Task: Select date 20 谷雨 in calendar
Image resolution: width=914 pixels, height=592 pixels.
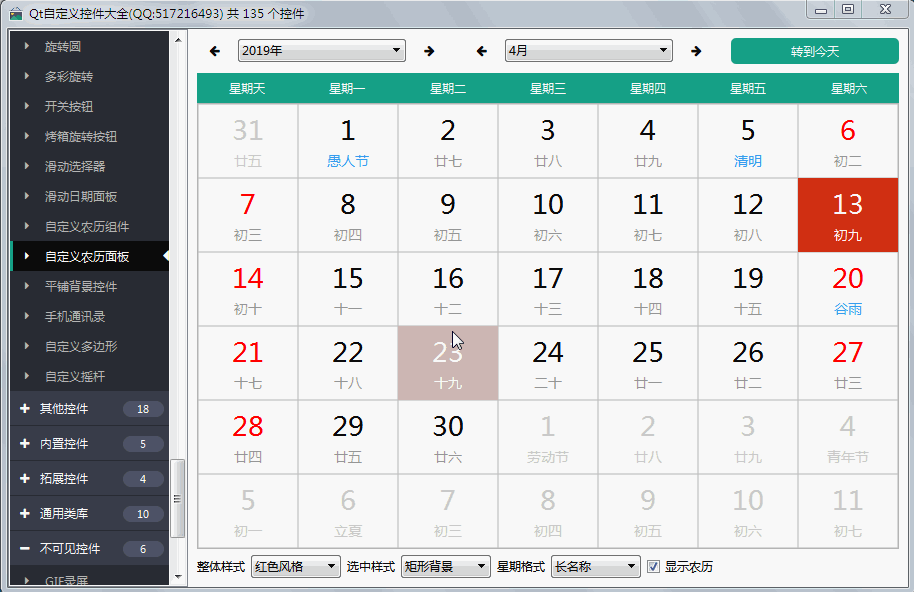Action: tap(847, 290)
